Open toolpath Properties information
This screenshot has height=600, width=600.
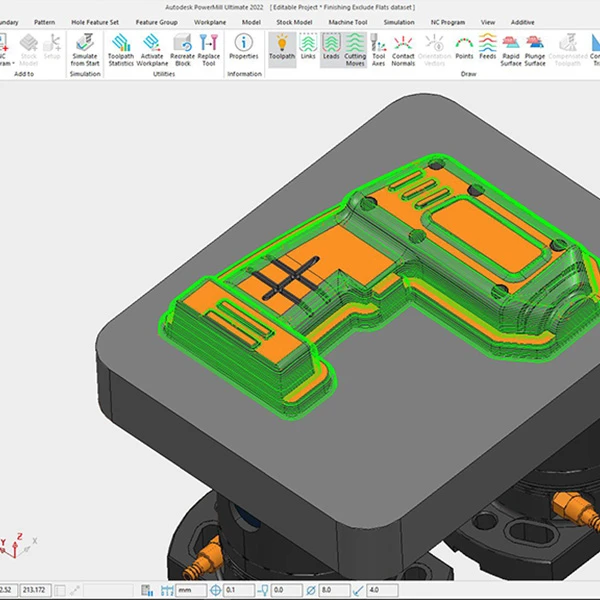point(244,48)
